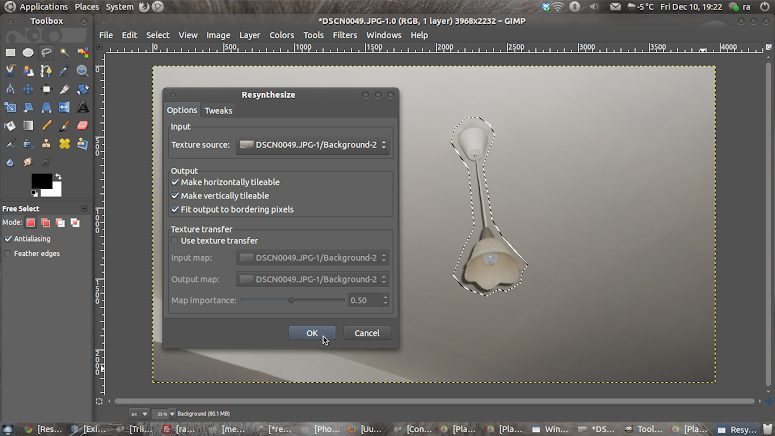This screenshot has height=436, width=775.
Task: Select the Rectangle Select tool
Action: pyautogui.click(x=10, y=52)
